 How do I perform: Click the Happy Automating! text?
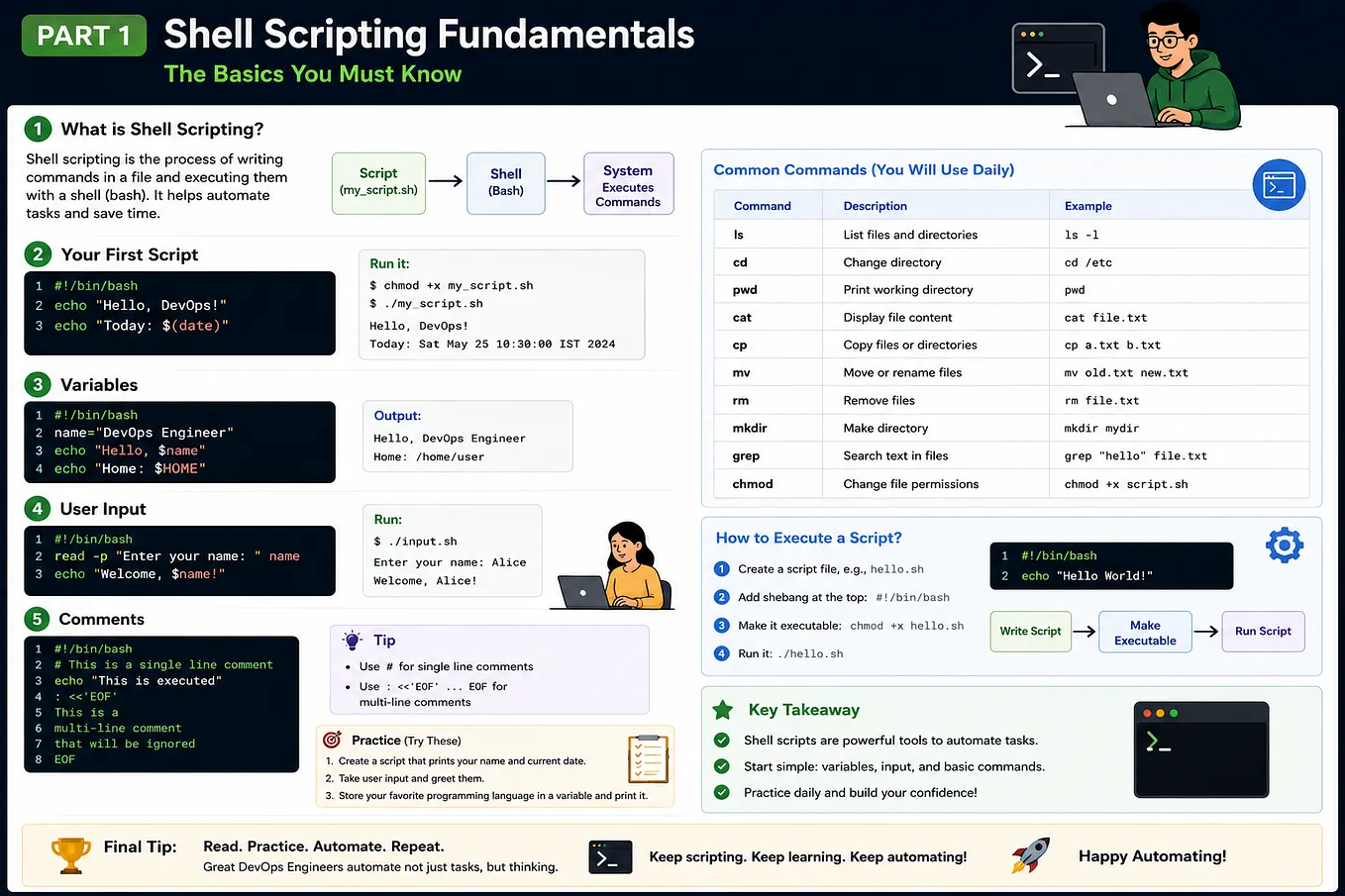(x=1152, y=856)
